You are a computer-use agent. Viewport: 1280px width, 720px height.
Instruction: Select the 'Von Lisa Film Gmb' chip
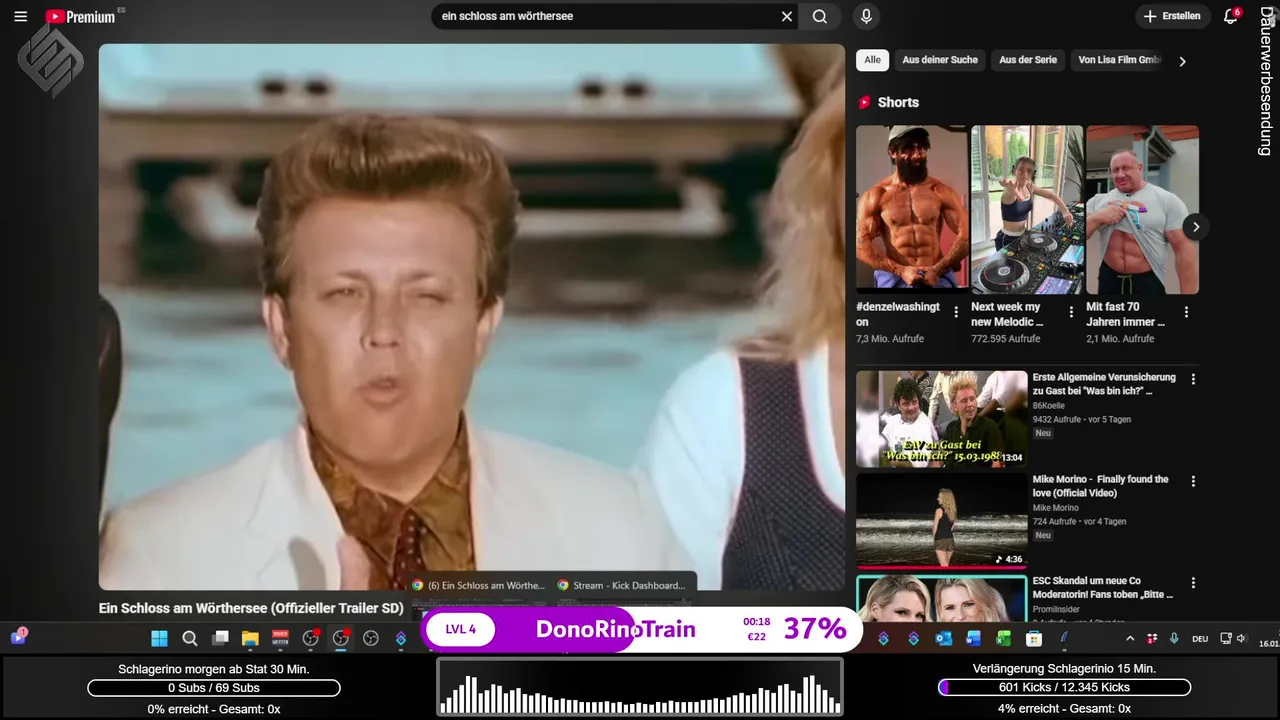[x=1119, y=60]
